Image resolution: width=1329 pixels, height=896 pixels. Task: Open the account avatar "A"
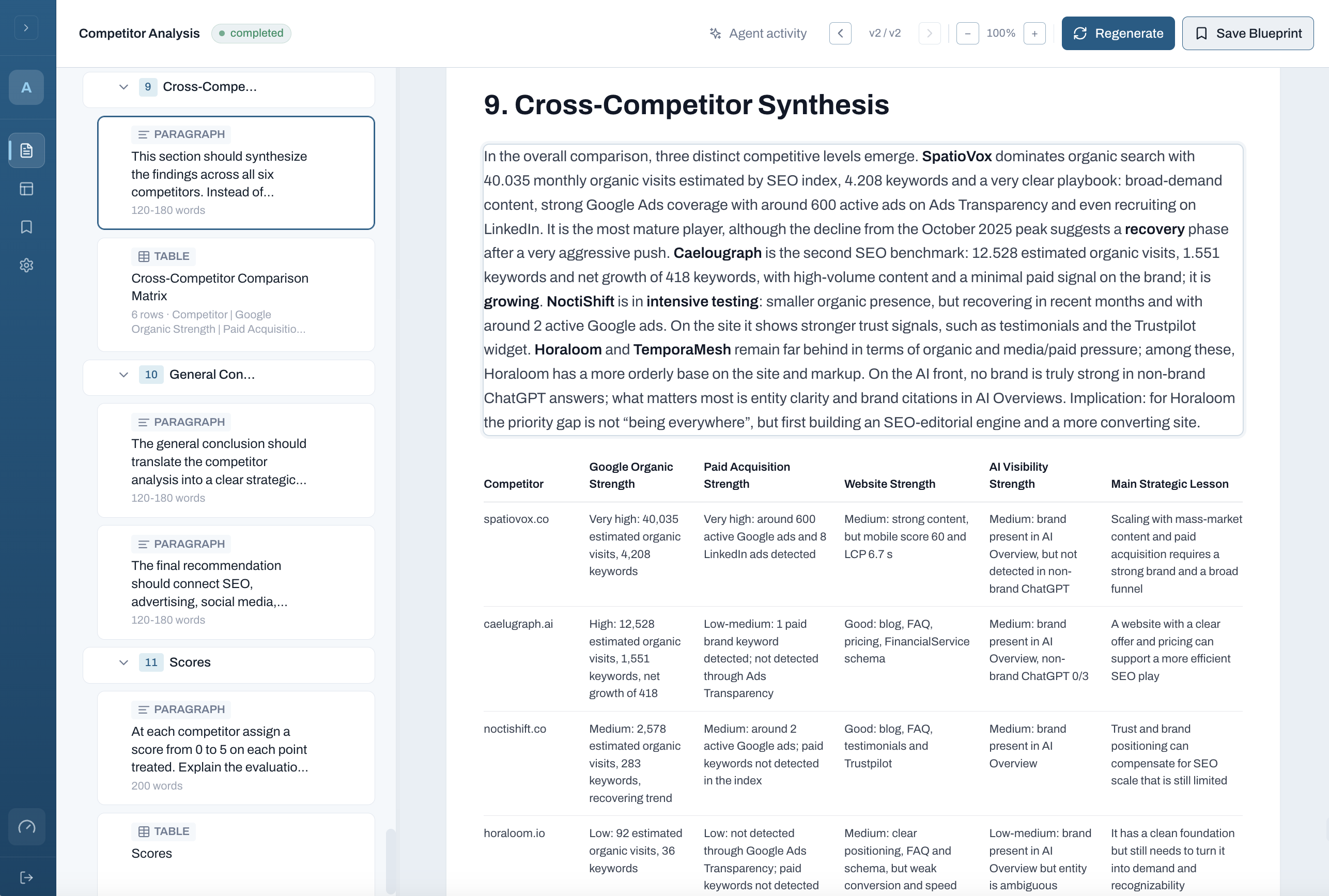tap(26, 87)
